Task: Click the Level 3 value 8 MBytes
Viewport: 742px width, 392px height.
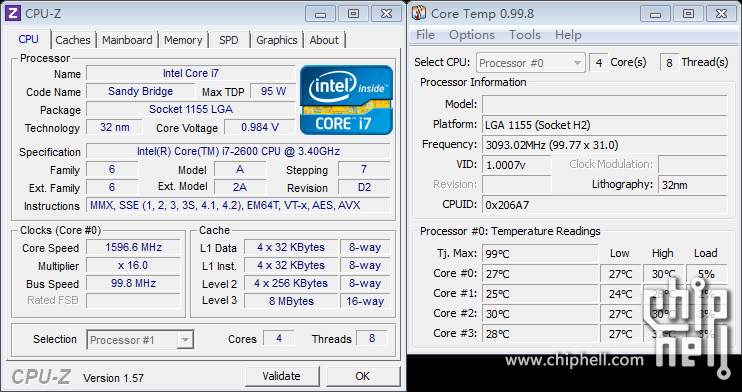Action: pyautogui.click(x=291, y=301)
